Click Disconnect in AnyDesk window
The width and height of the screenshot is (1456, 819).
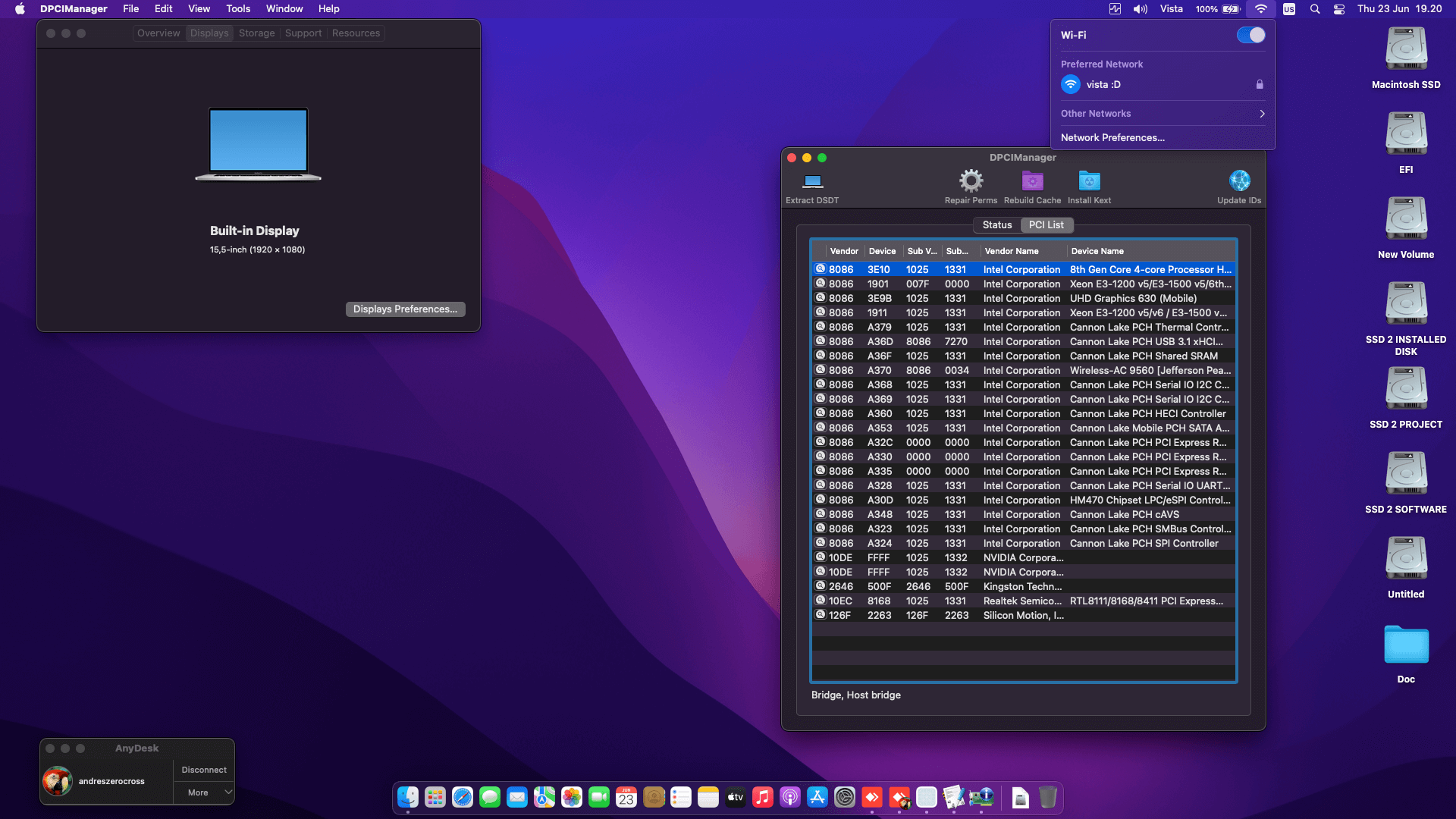pos(204,770)
